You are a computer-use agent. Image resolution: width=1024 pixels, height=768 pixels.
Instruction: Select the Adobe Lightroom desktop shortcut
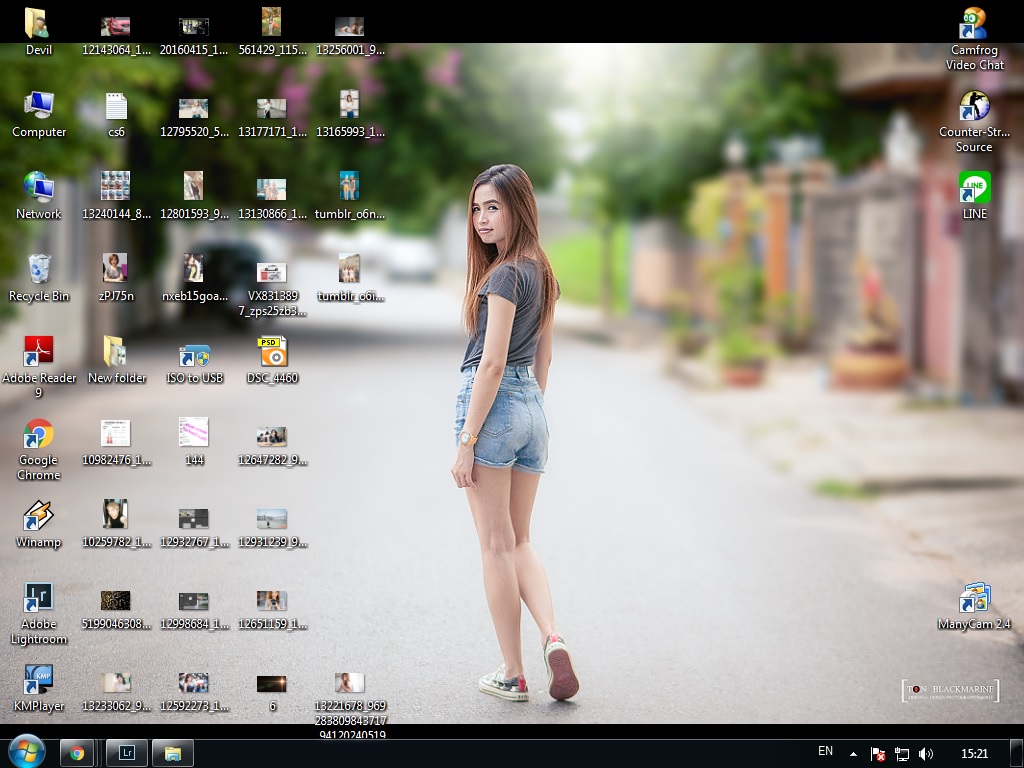point(38,599)
